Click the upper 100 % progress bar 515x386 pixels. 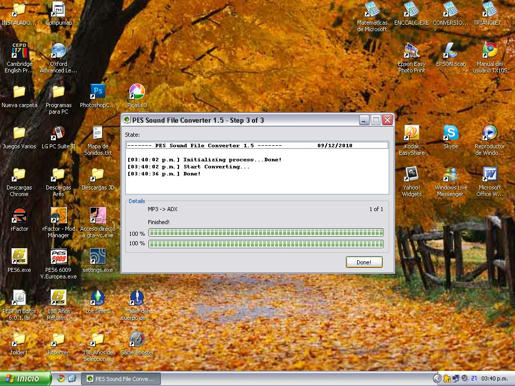tap(266, 233)
